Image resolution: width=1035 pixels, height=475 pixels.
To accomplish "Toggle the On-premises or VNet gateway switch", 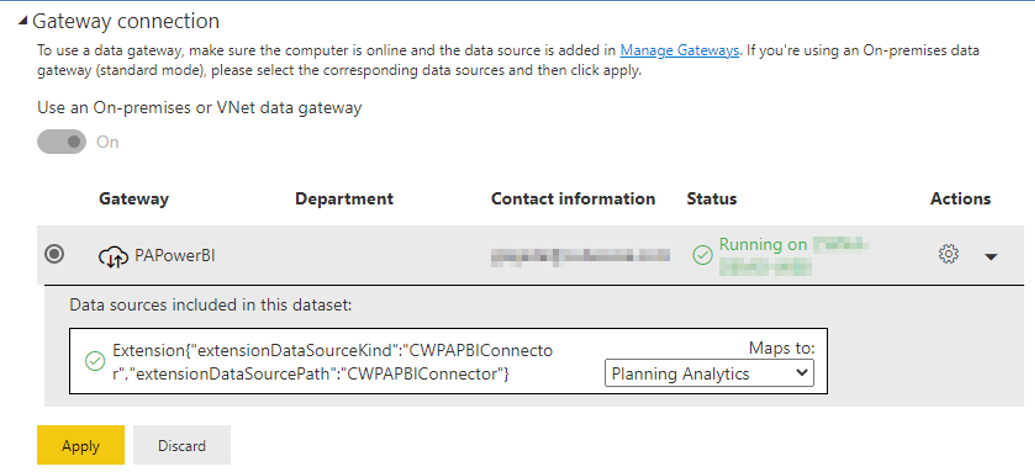I will (61, 142).
